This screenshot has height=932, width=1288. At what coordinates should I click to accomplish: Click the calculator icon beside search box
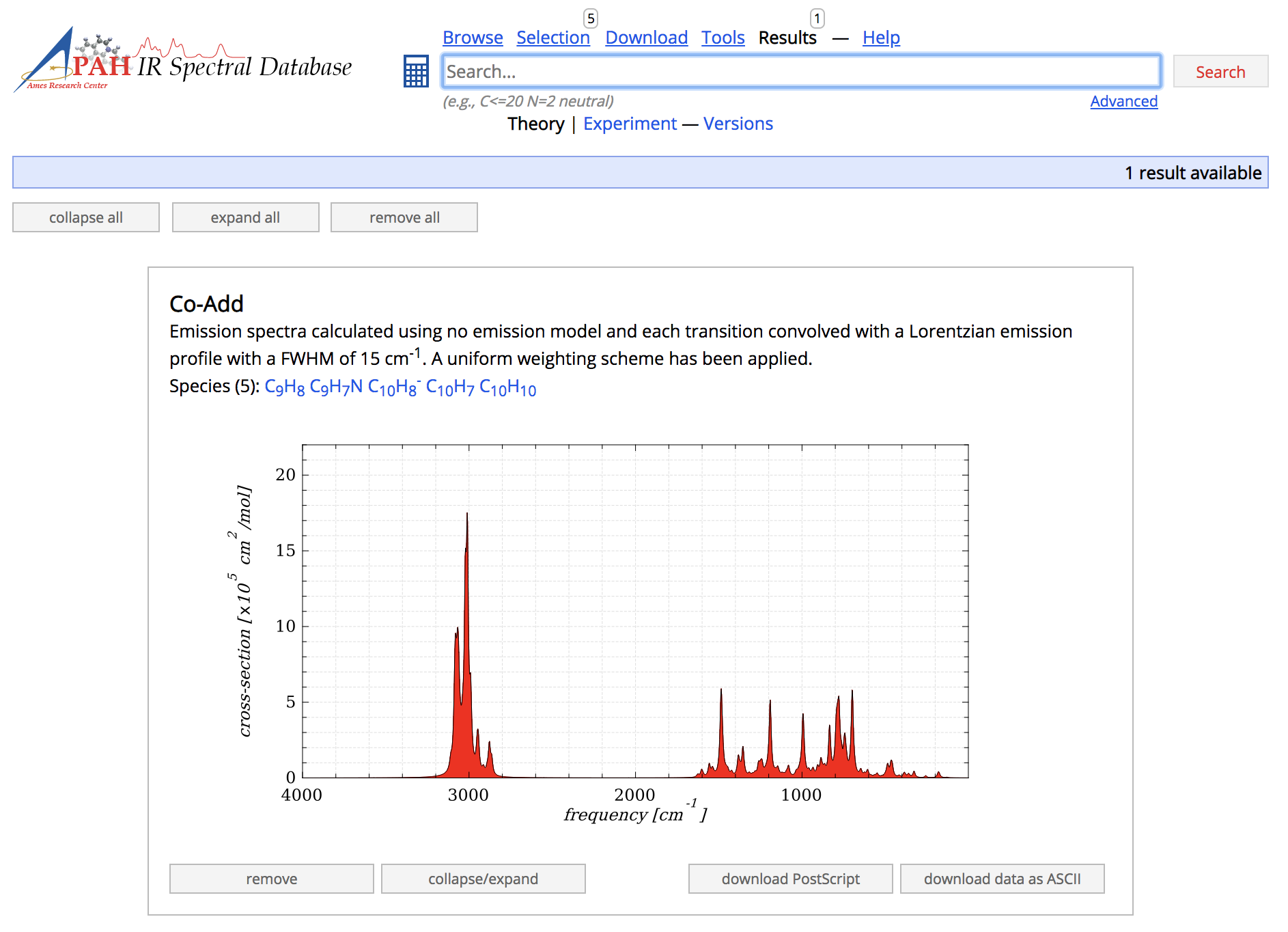[x=415, y=71]
